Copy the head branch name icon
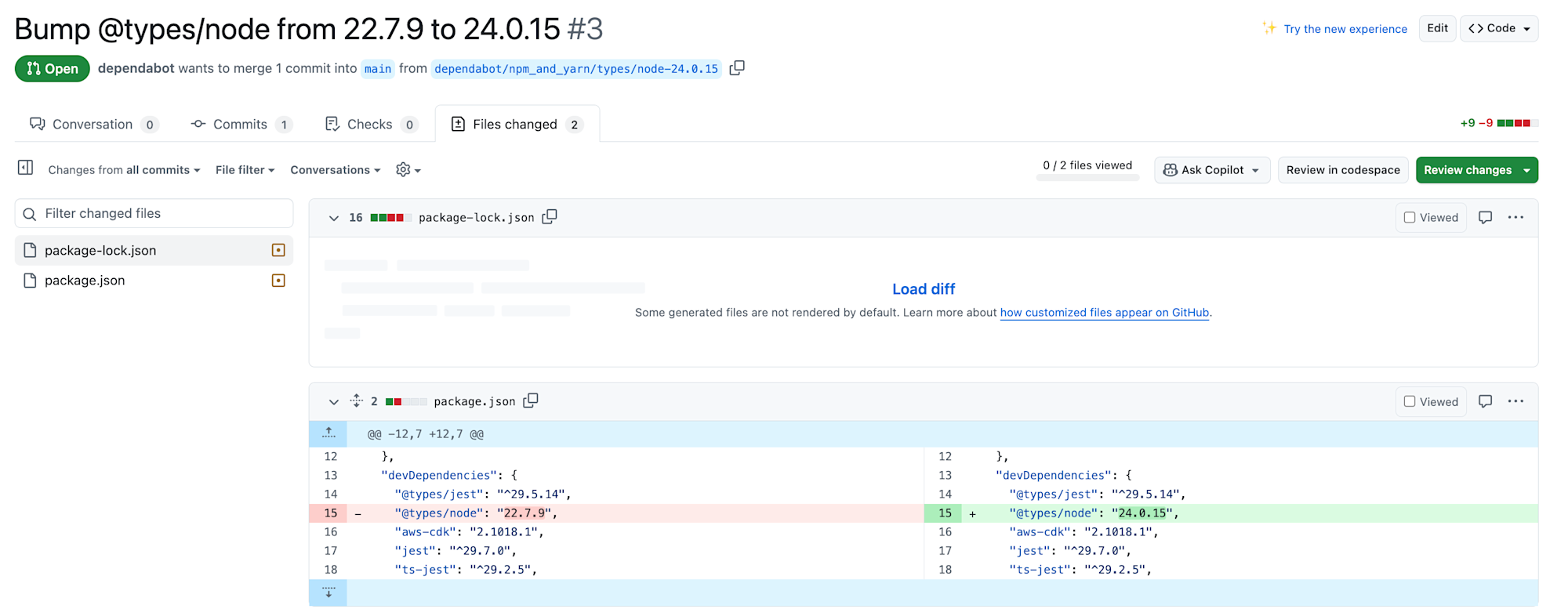The image size is (1568, 616). tap(737, 68)
